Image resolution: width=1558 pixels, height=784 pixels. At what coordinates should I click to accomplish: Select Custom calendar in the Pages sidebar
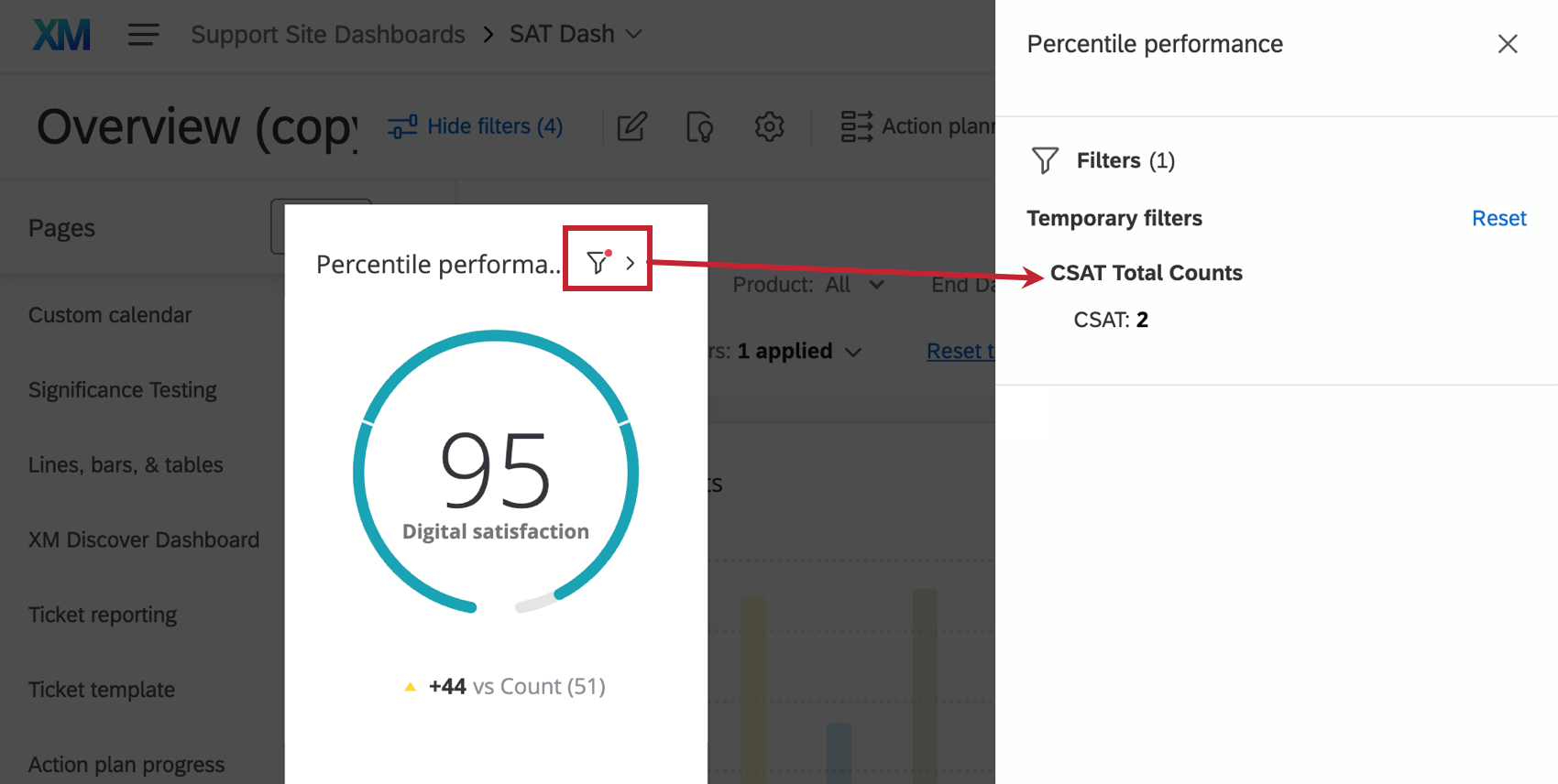[x=109, y=314]
